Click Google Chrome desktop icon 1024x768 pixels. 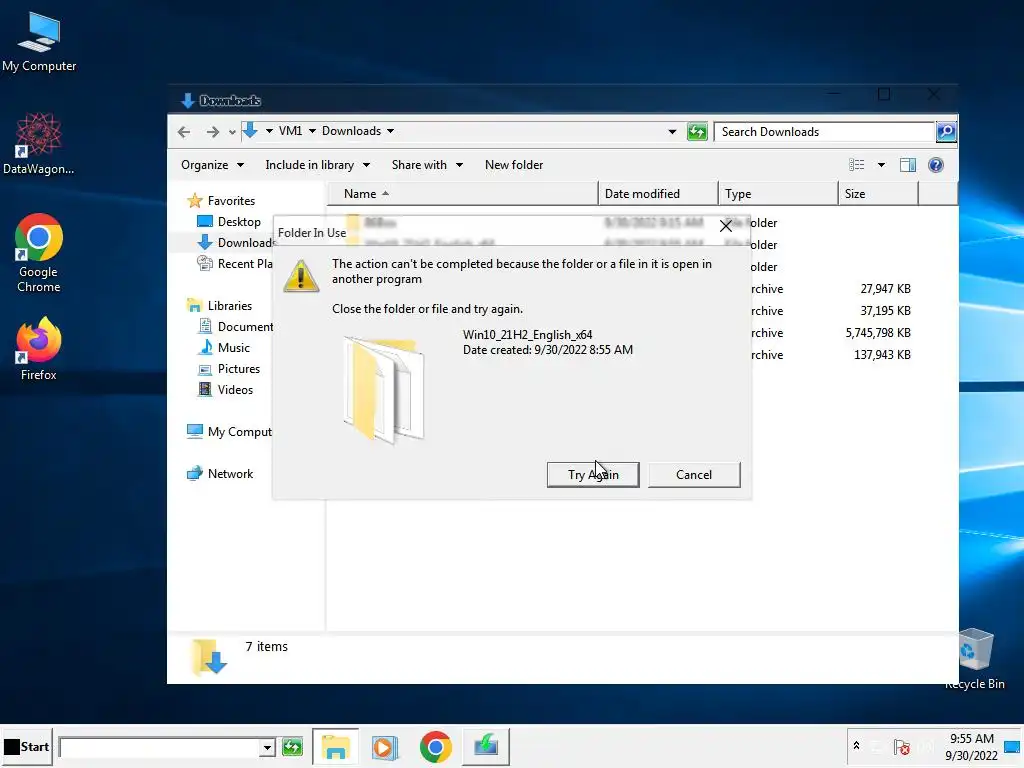(39, 253)
